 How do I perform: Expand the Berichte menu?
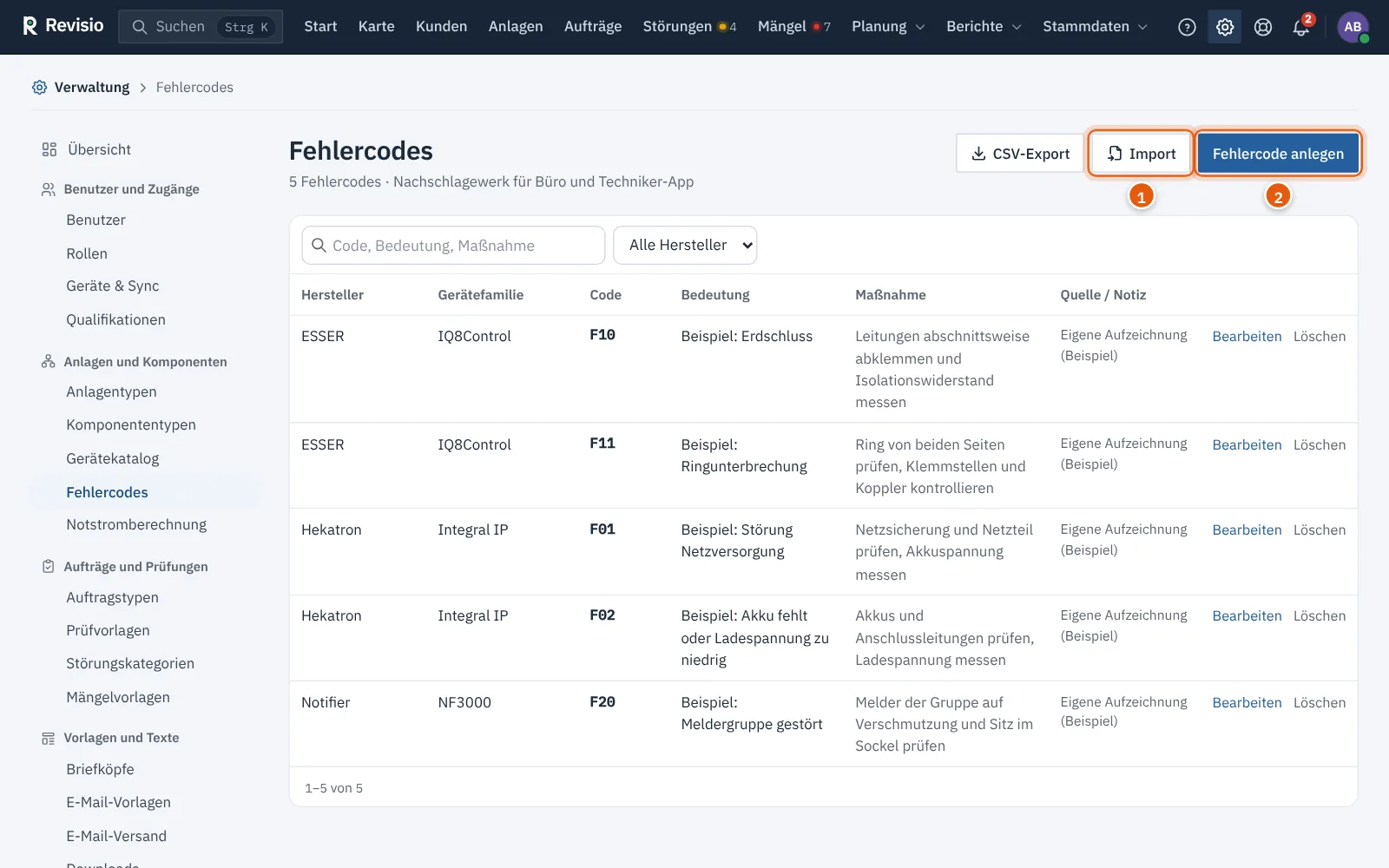[984, 27]
